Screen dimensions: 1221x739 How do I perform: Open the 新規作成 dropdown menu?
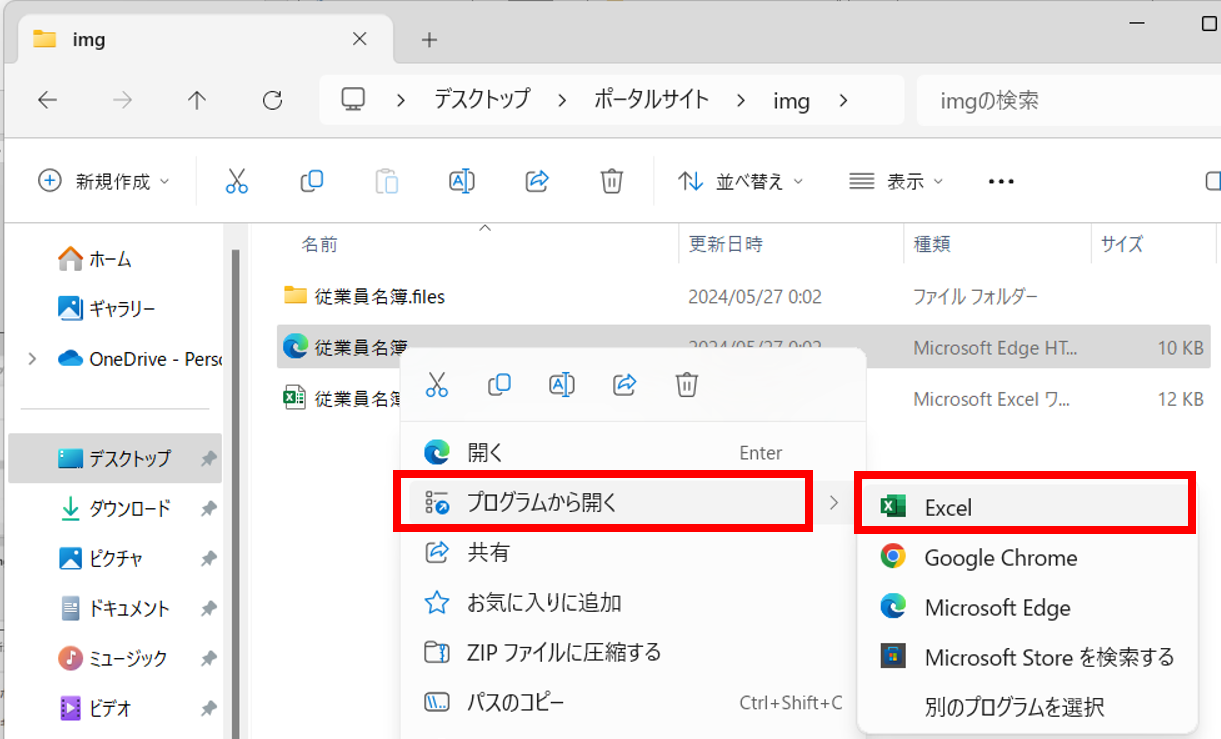pos(104,181)
